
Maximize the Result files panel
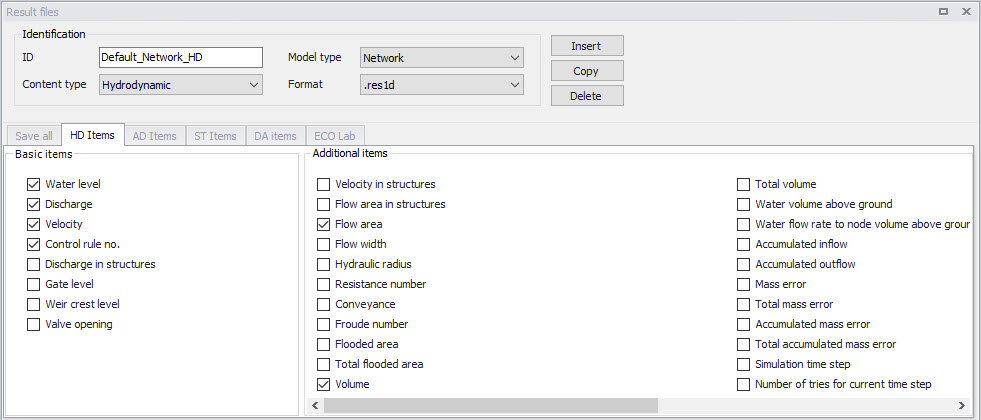pos(944,12)
